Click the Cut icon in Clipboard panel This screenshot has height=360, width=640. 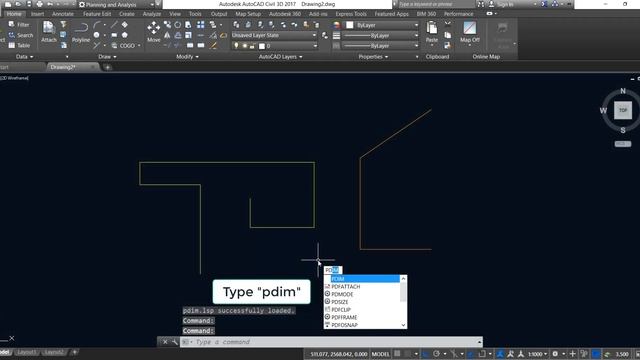(x=448, y=24)
